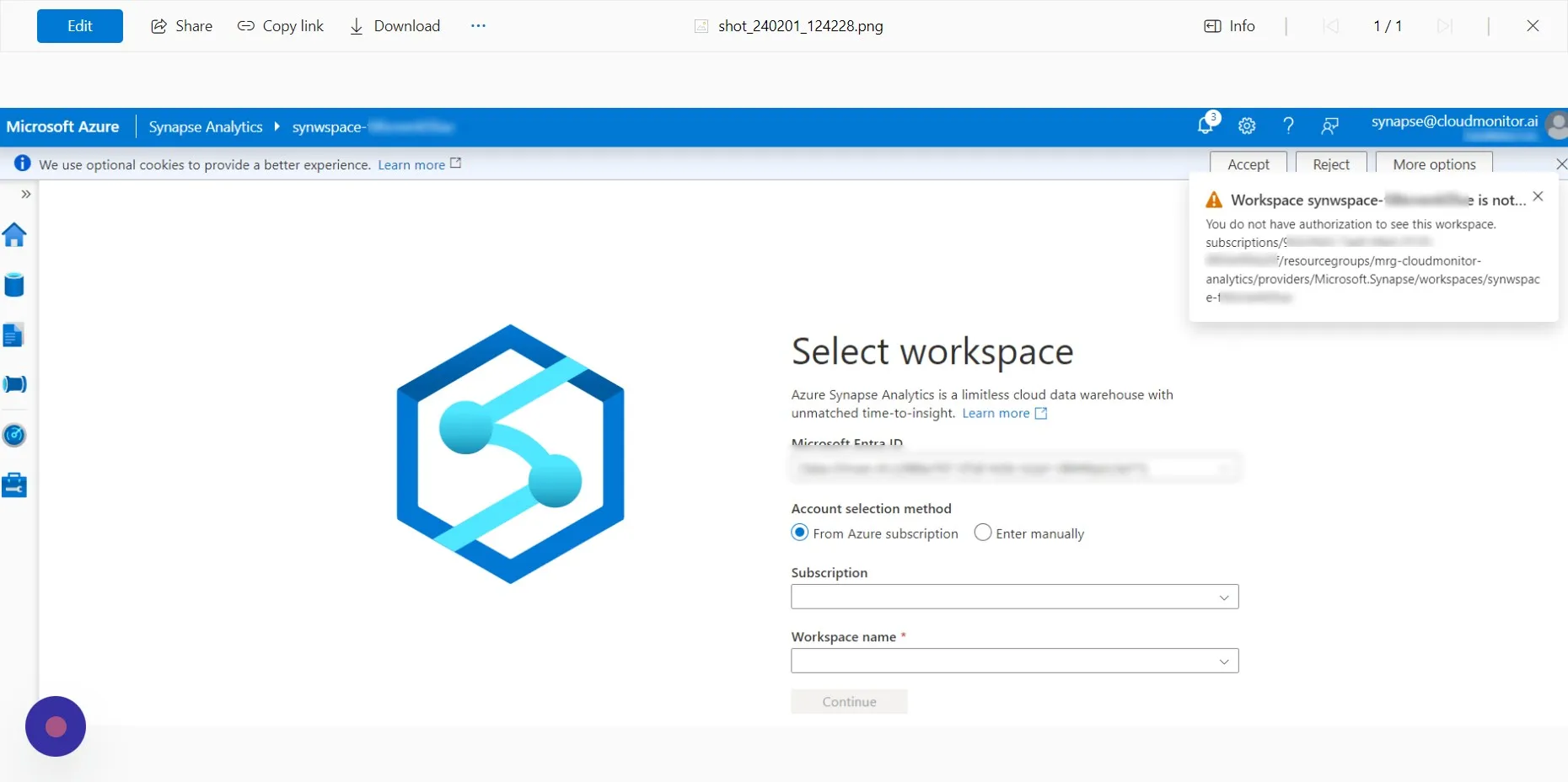This screenshot has width=1568, height=782.
Task: Open Synapse Analytics Learn more link
Action: coord(1004,413)
